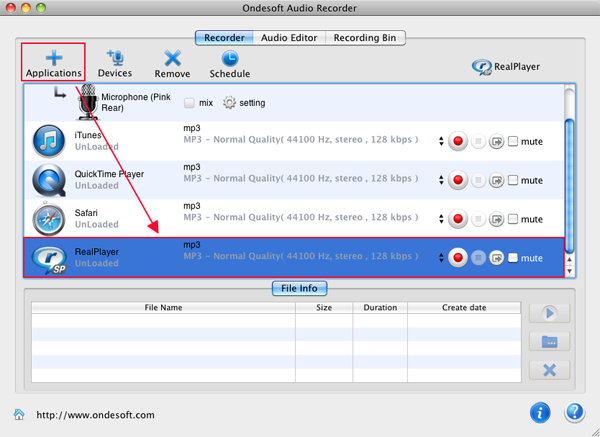
Task: Click the home icon beside the URL
Action: (18, 415)
